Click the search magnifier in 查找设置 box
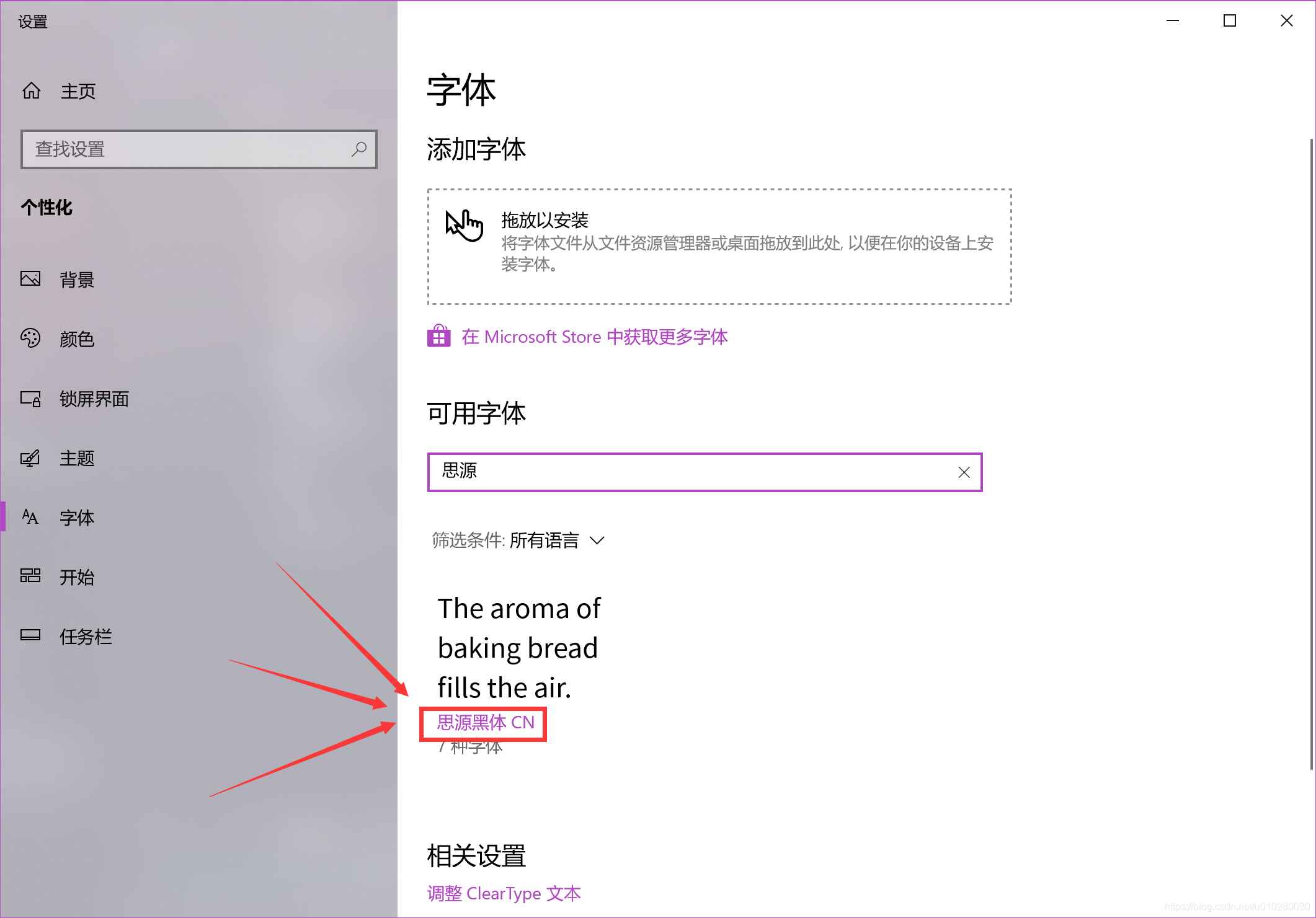Image resolution: width=1316 pixels, height=918 pixels. click(359, 149)
